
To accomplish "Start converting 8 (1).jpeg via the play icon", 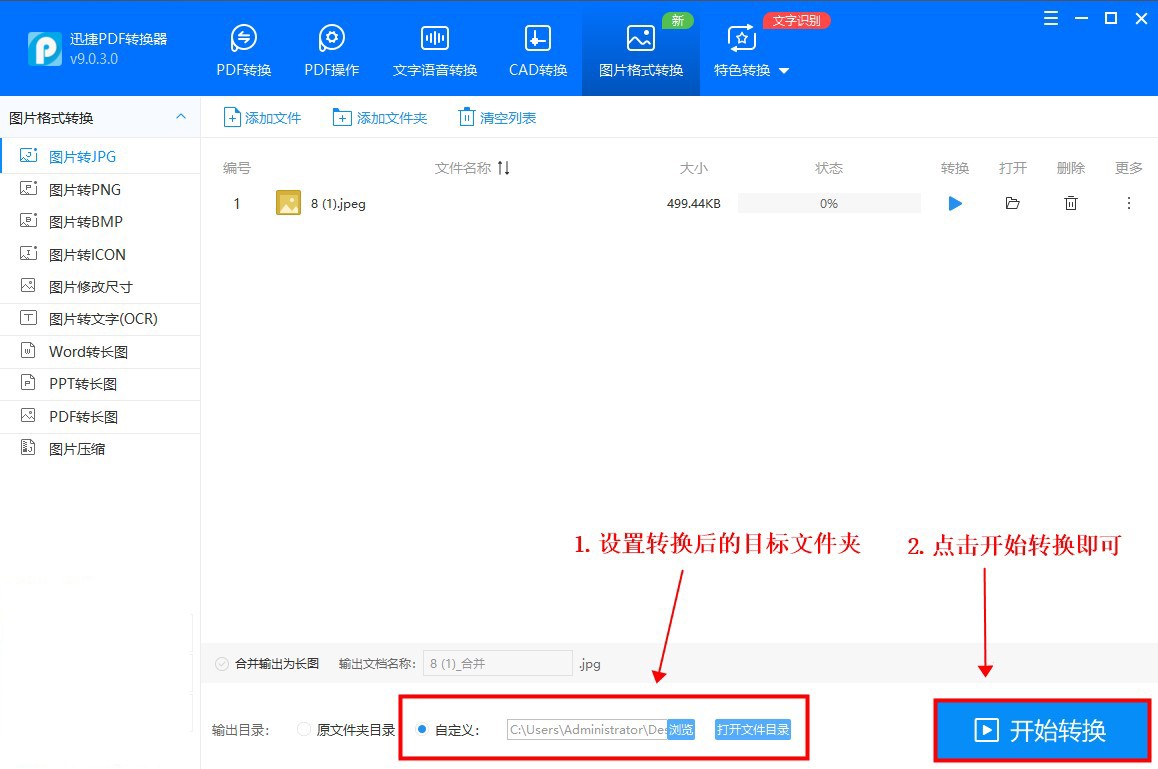I will coord(954,203).
